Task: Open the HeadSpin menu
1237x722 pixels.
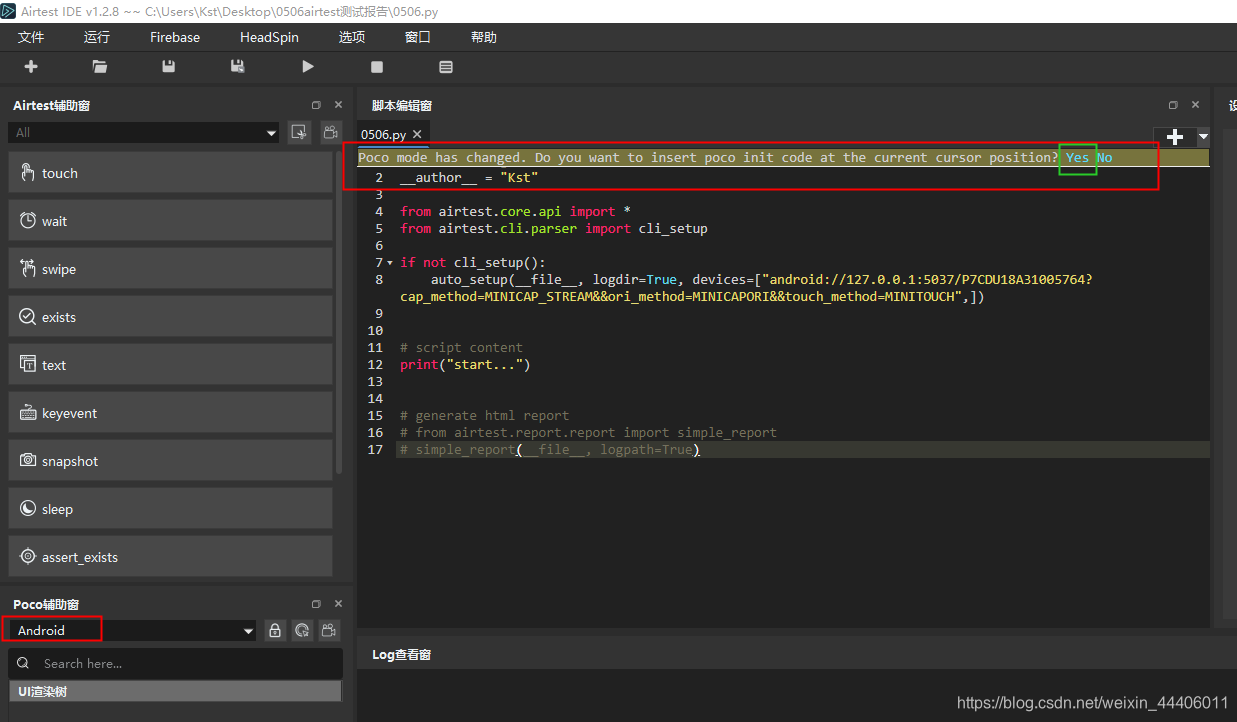Action: click(x=269, y=37)
